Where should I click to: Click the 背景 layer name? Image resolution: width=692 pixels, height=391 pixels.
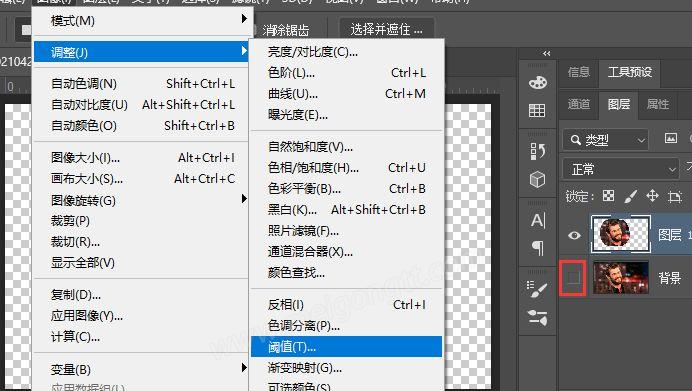tap(670, 278)
